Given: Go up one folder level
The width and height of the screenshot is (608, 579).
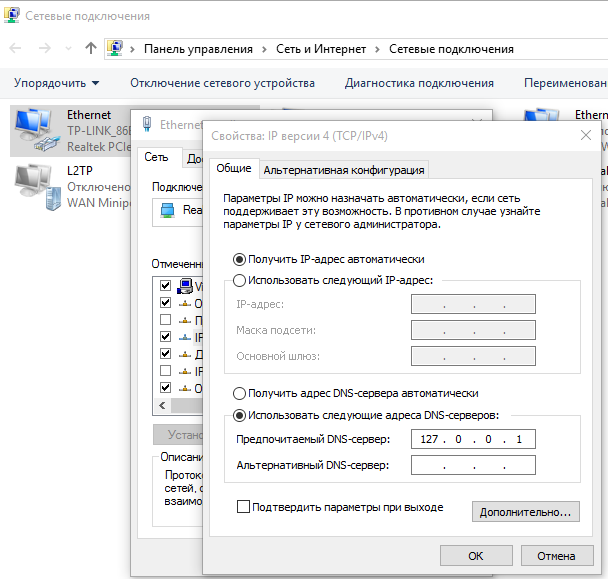Looking at the screenshot, I should 91,48.
